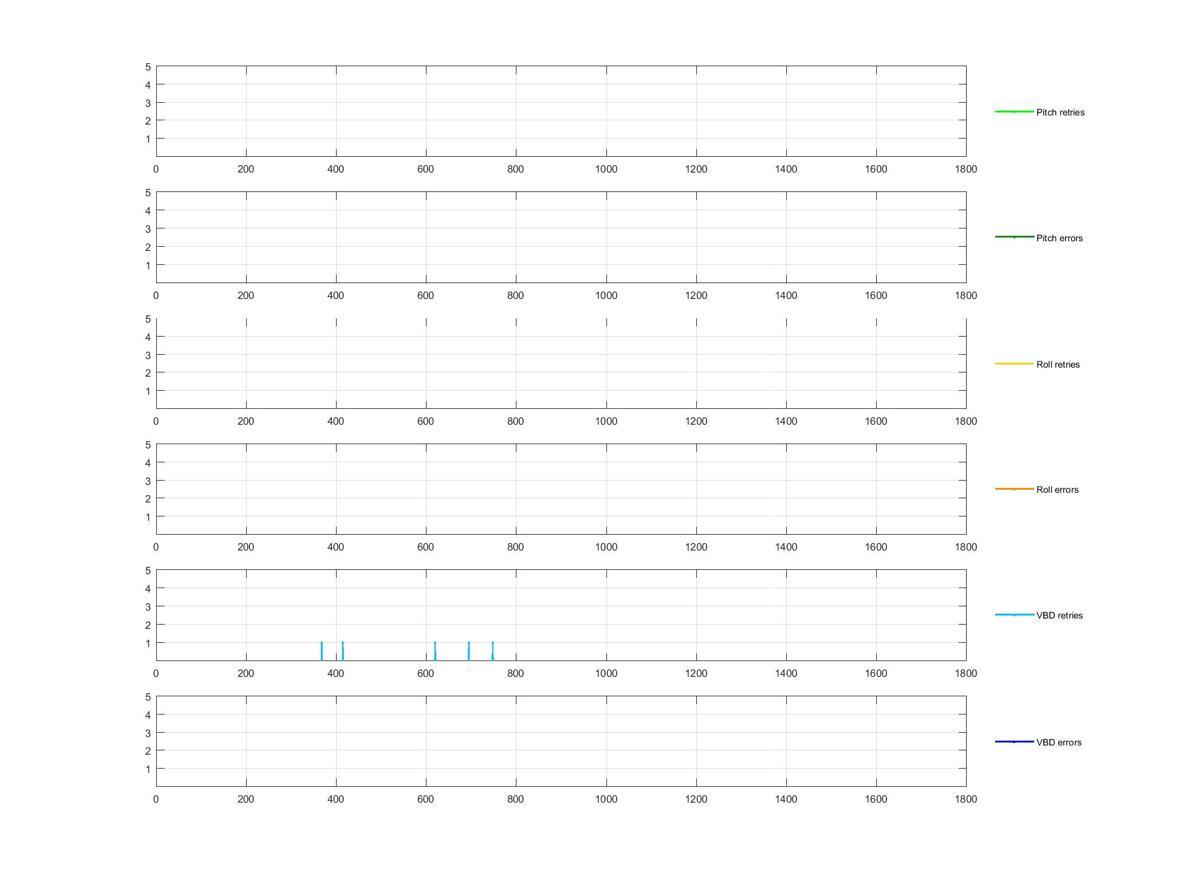Click the y-axis 3 label of Pitch errors plot

148,229
